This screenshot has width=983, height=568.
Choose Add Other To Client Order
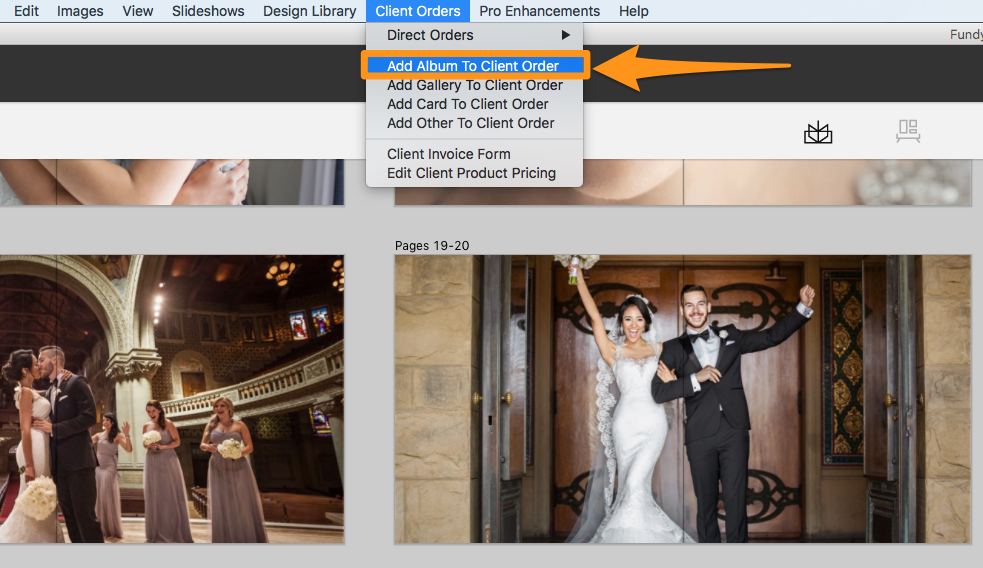[474, 123]
